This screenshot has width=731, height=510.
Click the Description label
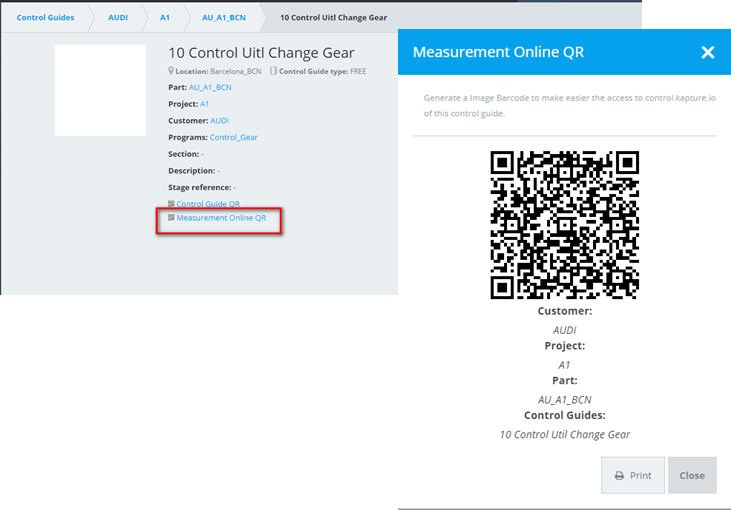pos(191,171)
